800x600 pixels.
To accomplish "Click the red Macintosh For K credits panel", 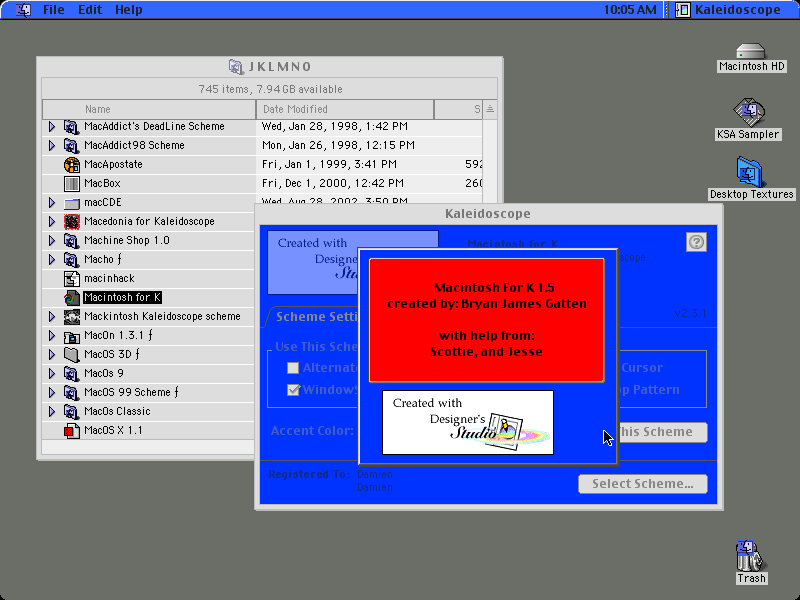I will coord(487,320).
